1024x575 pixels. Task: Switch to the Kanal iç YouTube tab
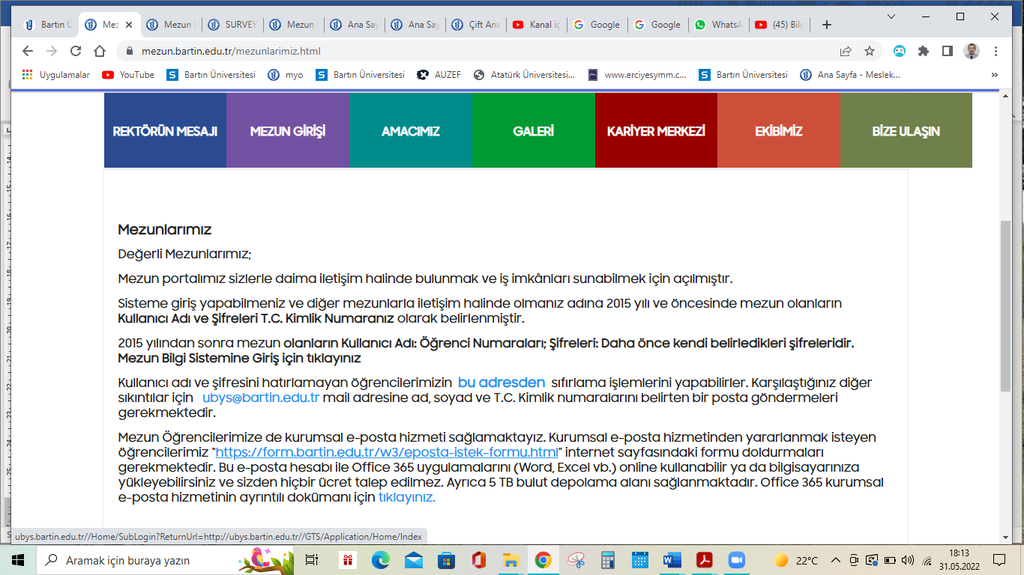[537, 25]
